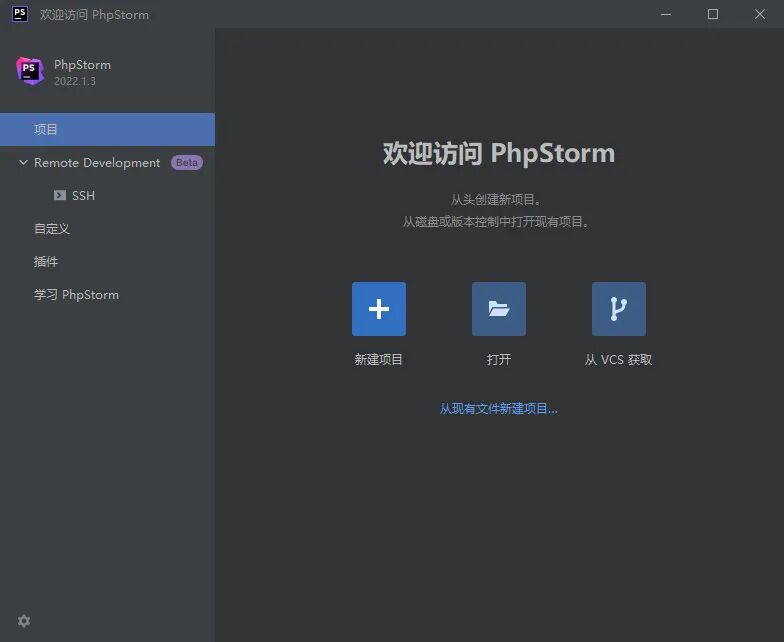Click the 欢迎访问 PhpStorm heading

click(498, 153)
